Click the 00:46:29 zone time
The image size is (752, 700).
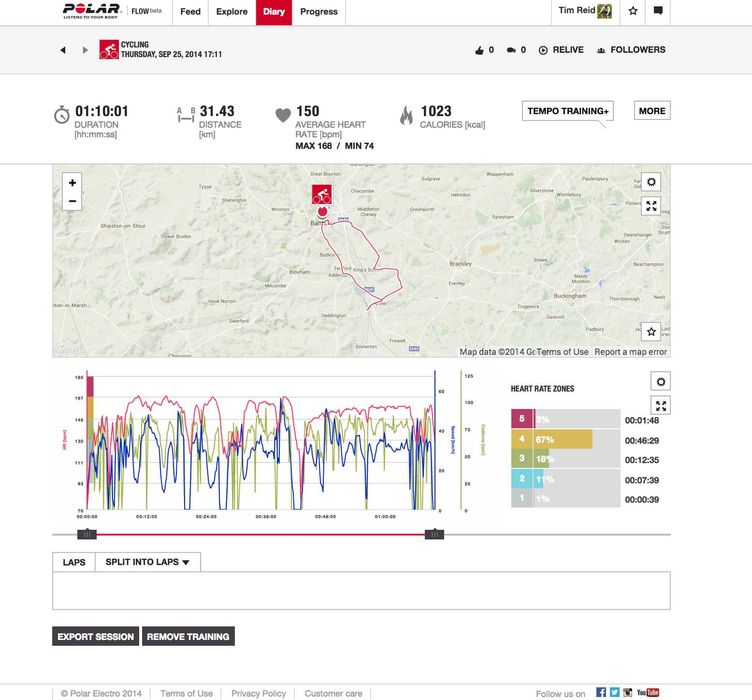click(642, 441)
